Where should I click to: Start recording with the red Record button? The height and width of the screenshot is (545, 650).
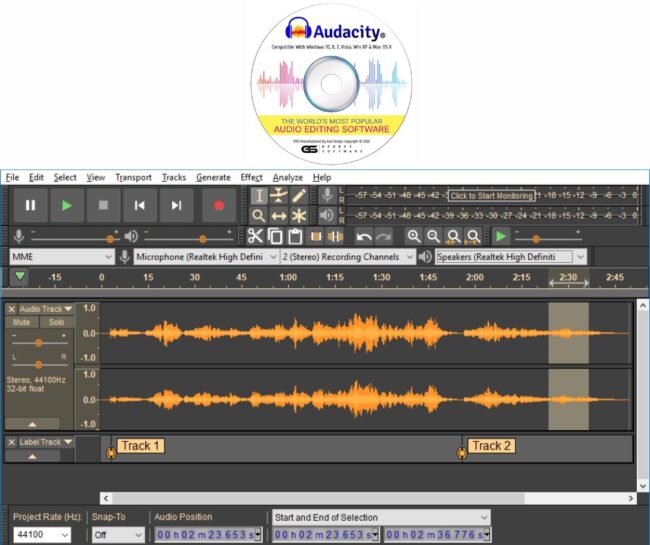(219, 205)
